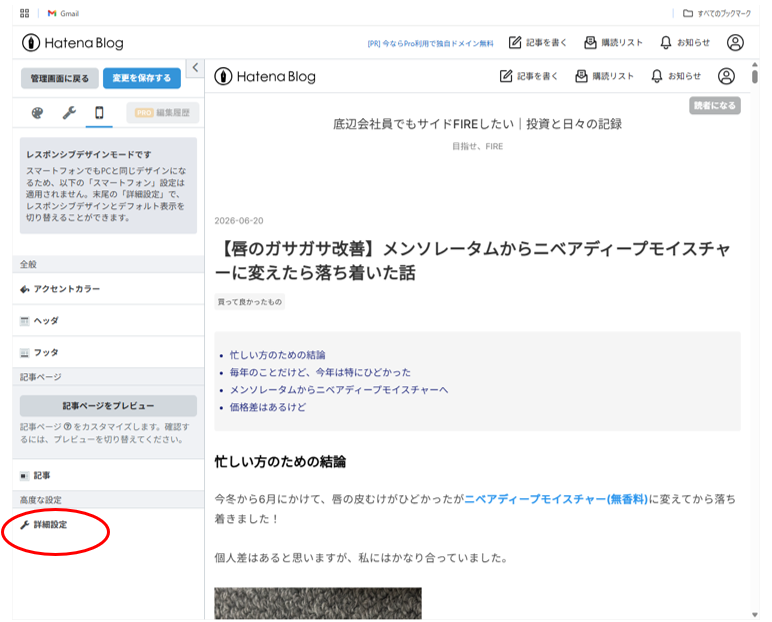The image size is (772, 622).
Task: Click the help question mark next to 記事ページ
Action: tap(67, 427)
